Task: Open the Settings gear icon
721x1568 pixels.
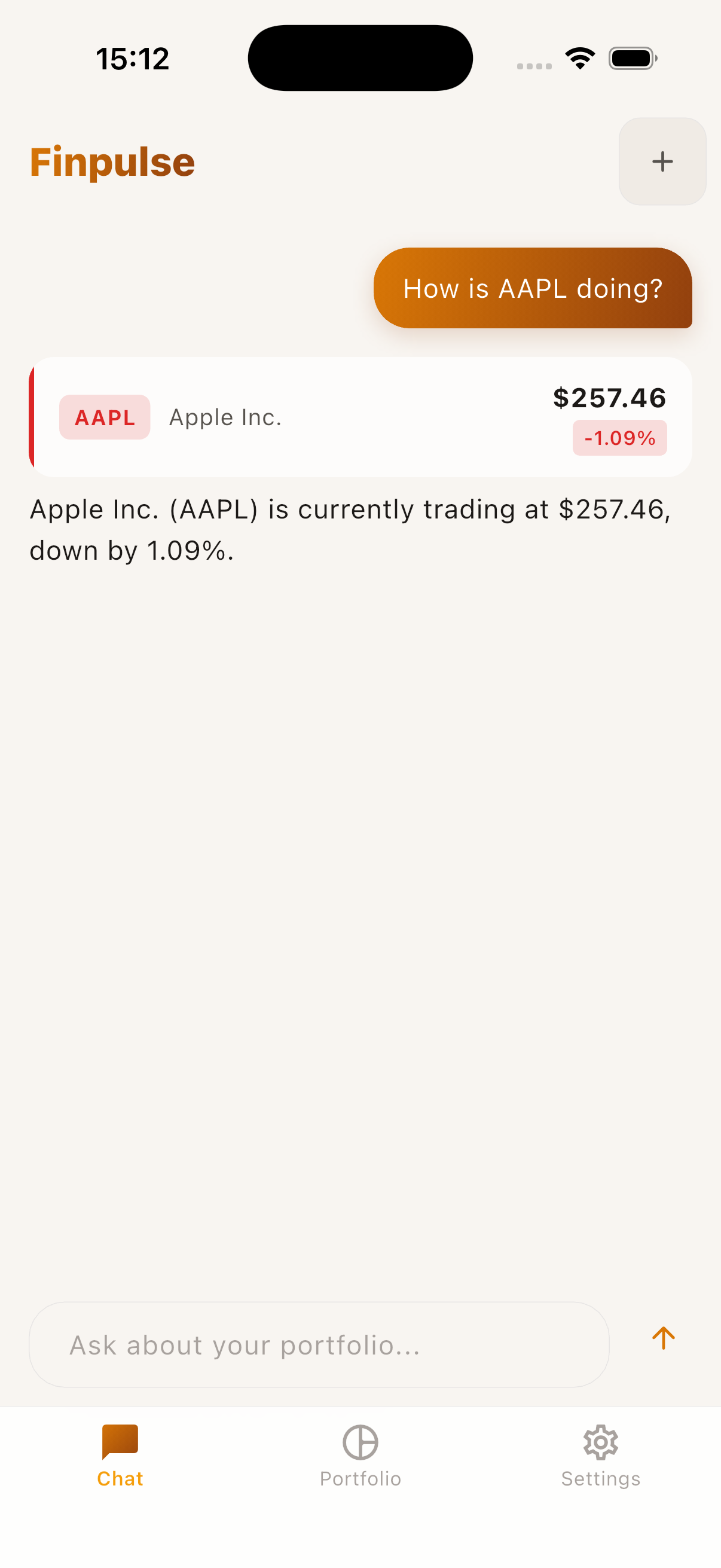Action: (600, 1442)
